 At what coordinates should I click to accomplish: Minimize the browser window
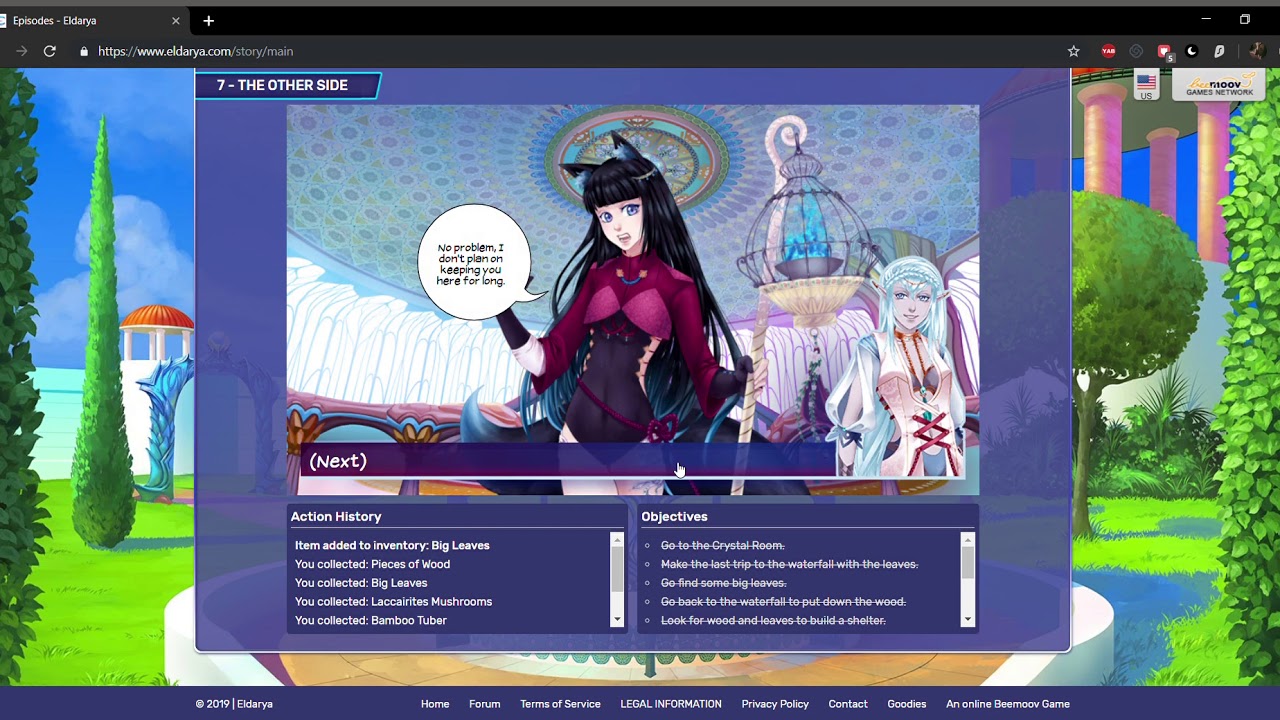(x=1206, y=19)
